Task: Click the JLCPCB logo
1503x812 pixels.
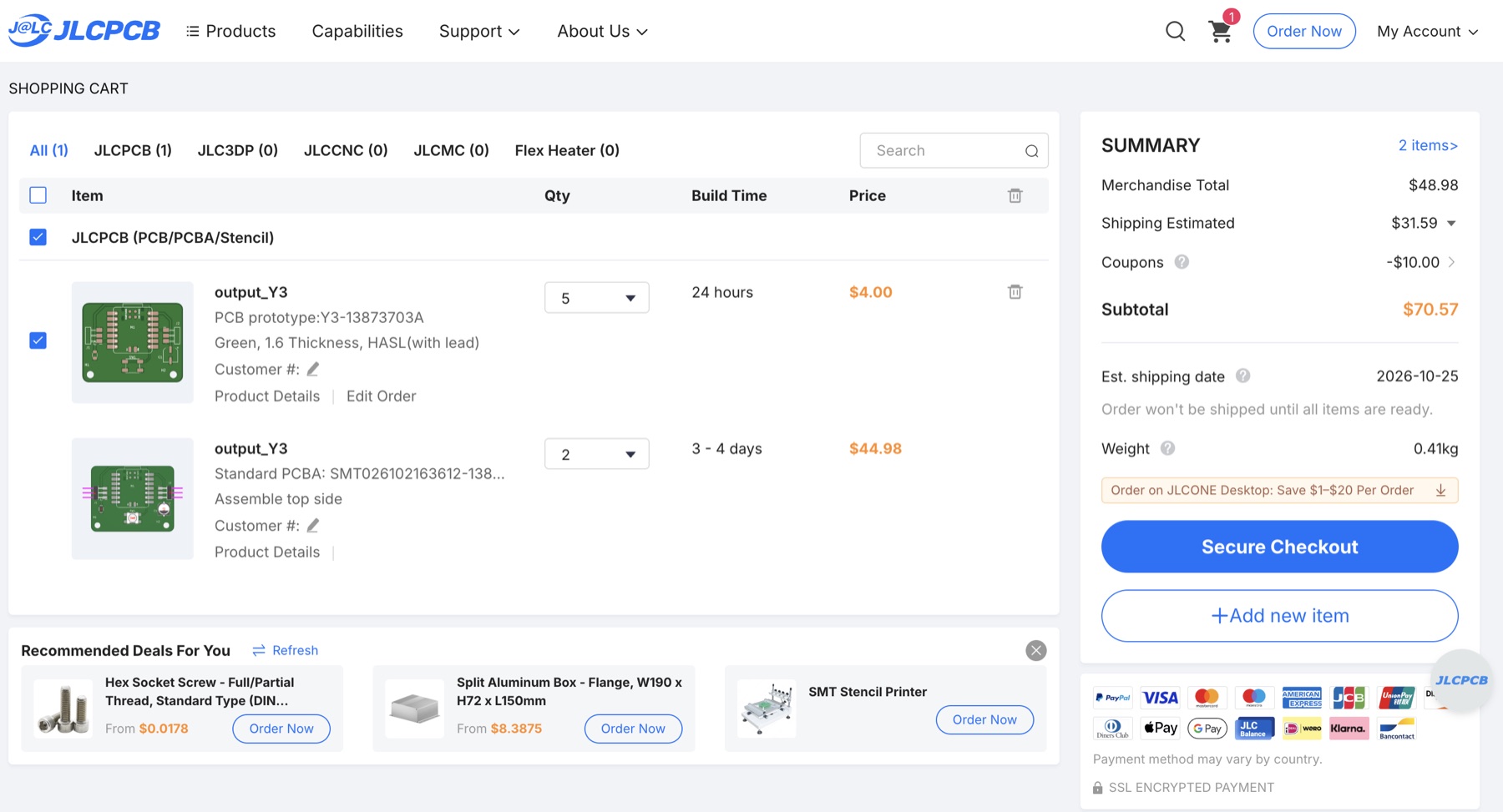Action: (84, 31)
